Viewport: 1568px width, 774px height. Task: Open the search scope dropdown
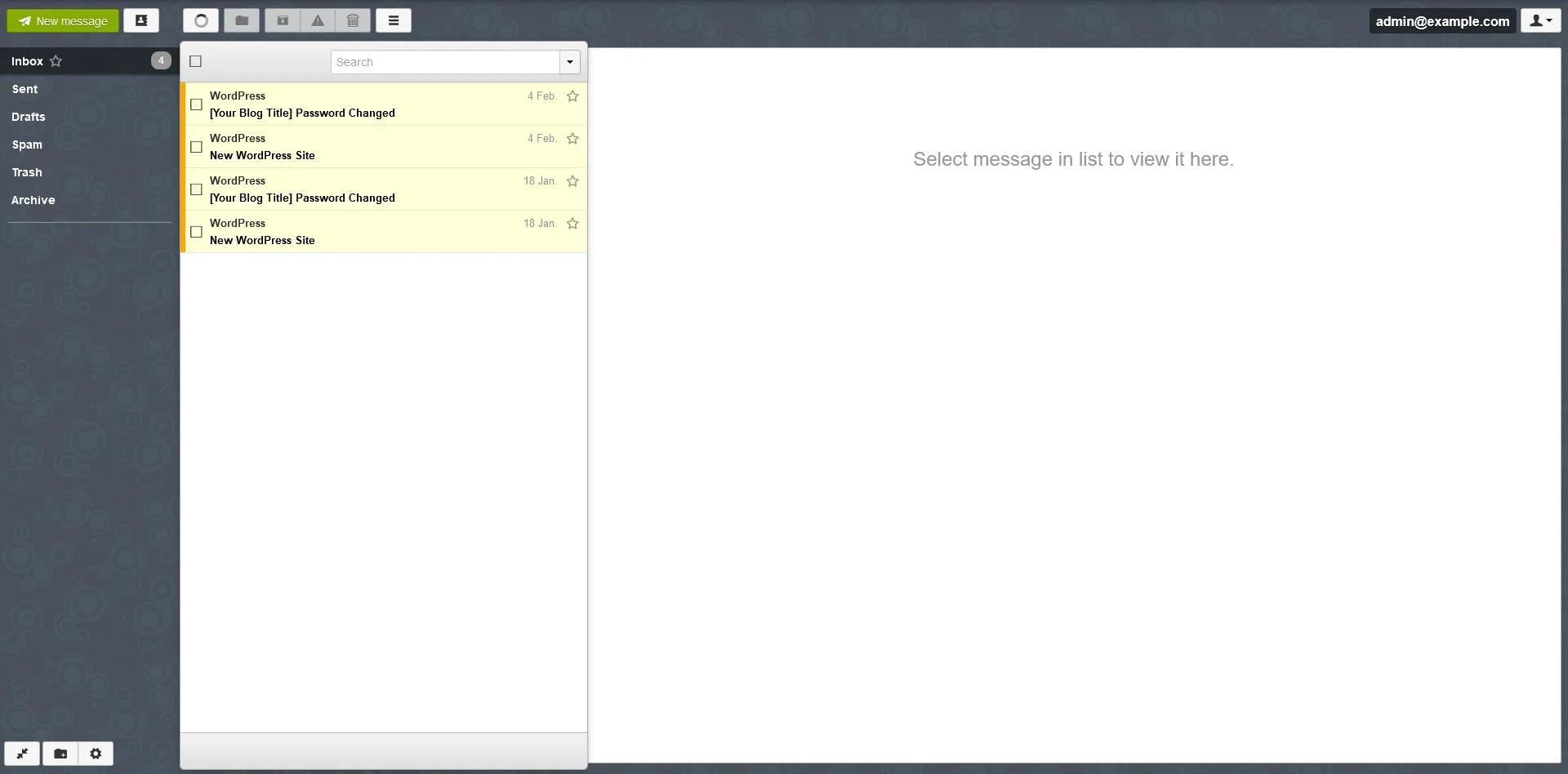coord(568,61)
